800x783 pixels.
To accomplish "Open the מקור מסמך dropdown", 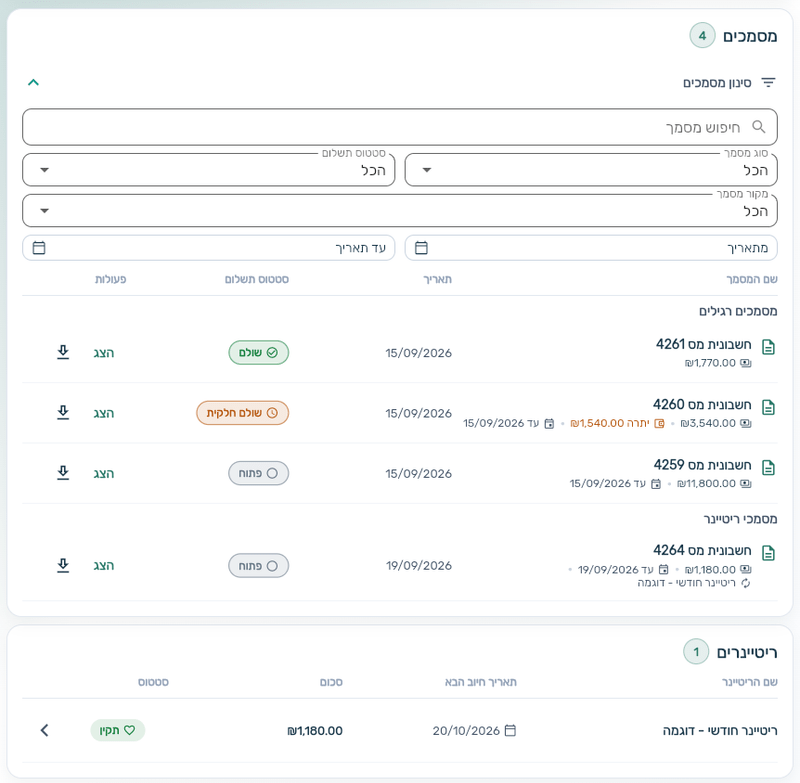I will click(400, 211).
